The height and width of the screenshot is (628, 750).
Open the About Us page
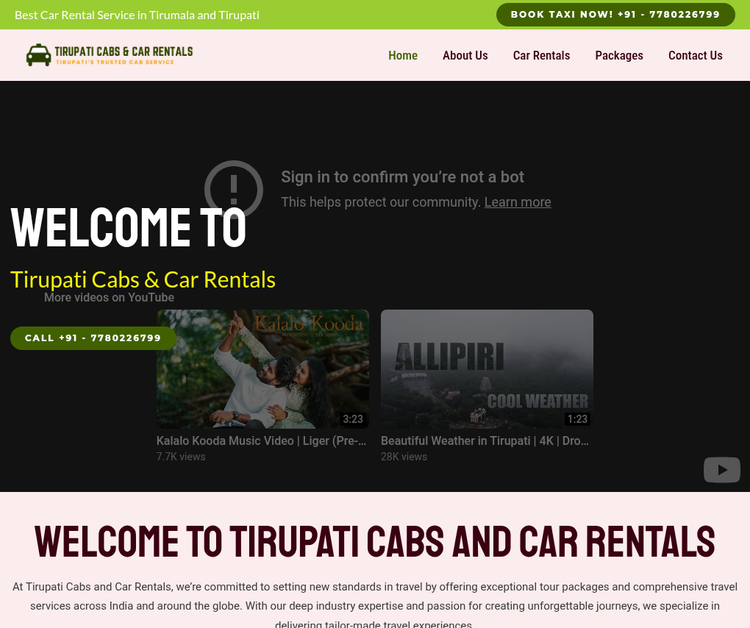click(465, 56)
